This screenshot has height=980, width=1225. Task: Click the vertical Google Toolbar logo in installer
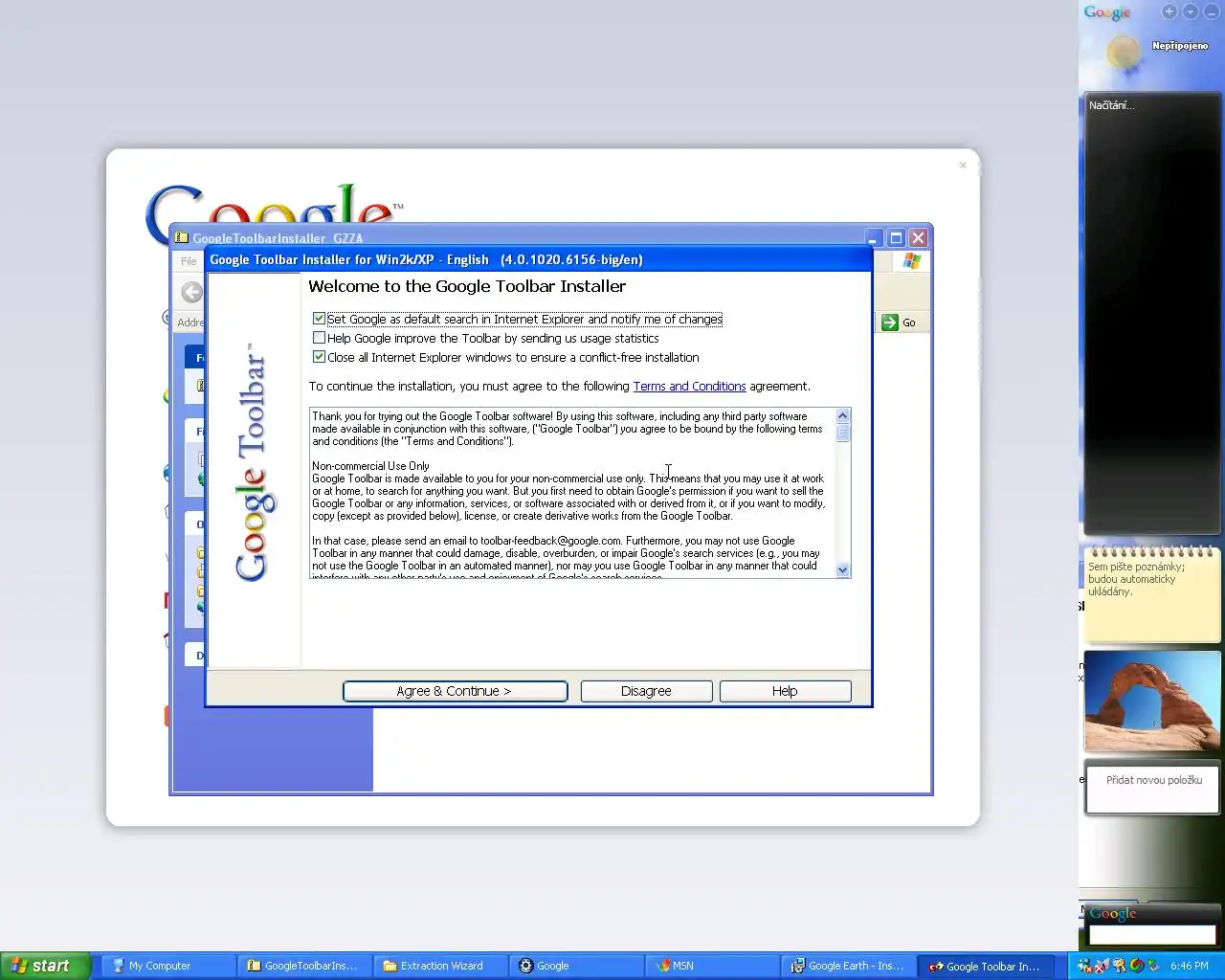[251, 462]
